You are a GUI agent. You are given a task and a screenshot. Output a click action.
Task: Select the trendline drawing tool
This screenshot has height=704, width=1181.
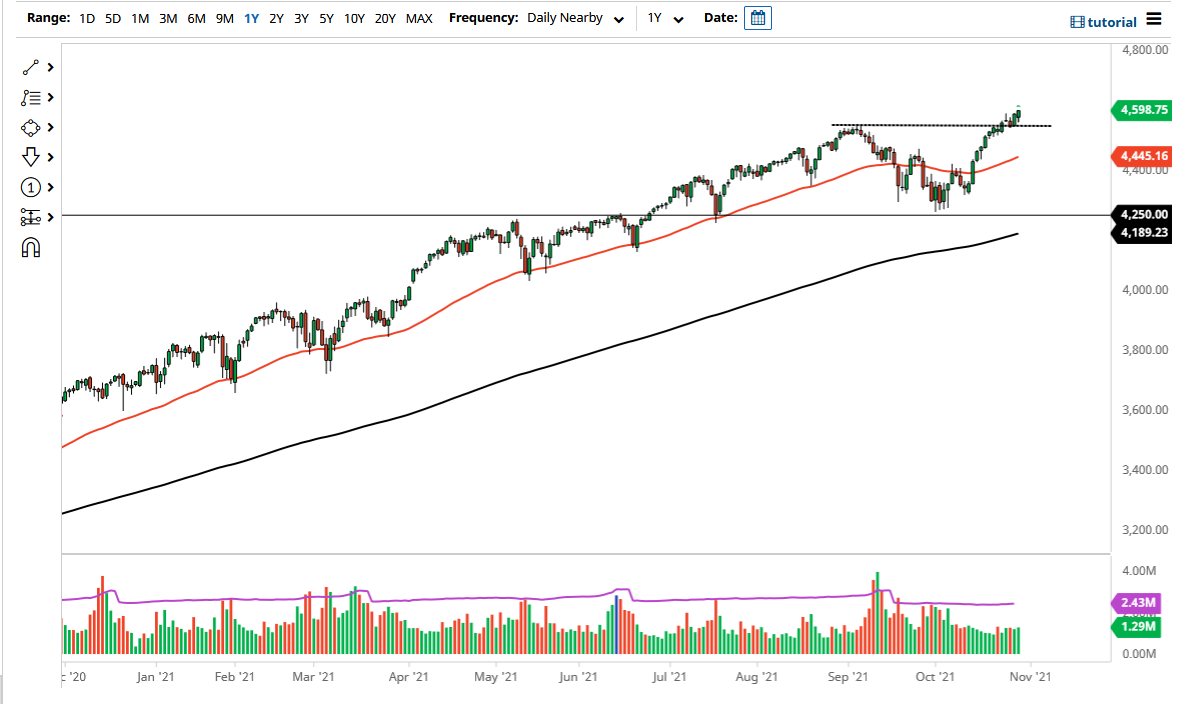[29, 67]
